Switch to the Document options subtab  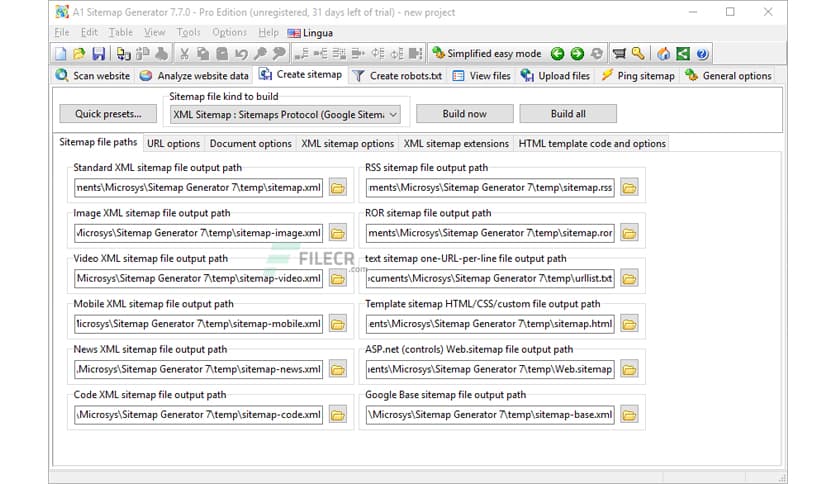point(251,143)
